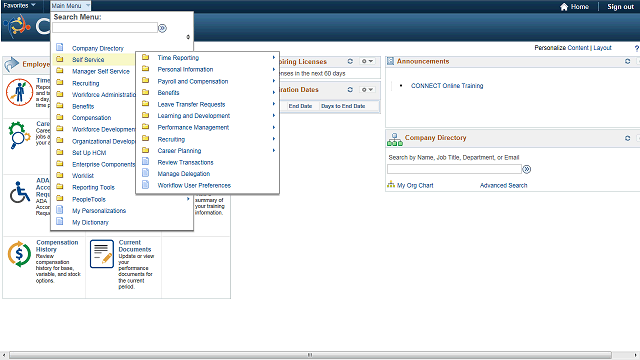640x360 pixels.
Task: Refresh the Announcements pagelet
Action: [627, 61]
